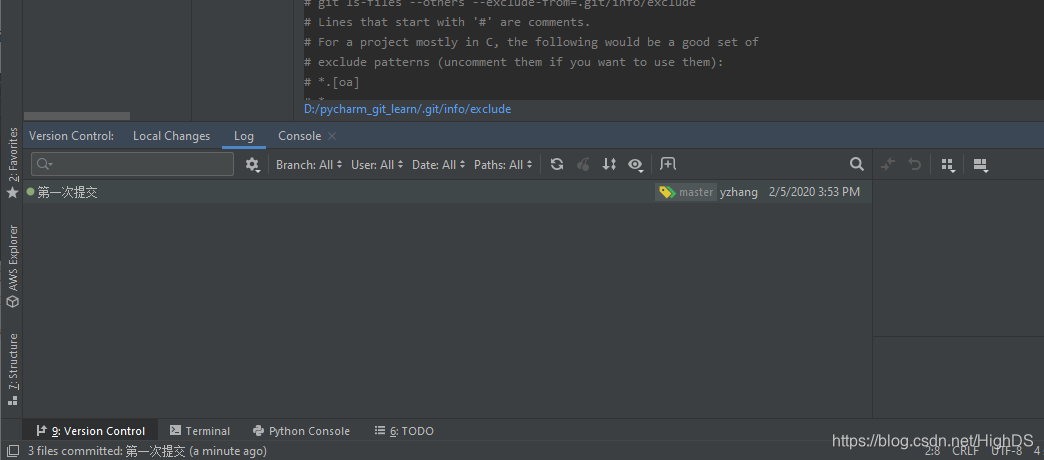Open the details layout icon menu
Viewport: 1044px width, 460px height.
980,164
